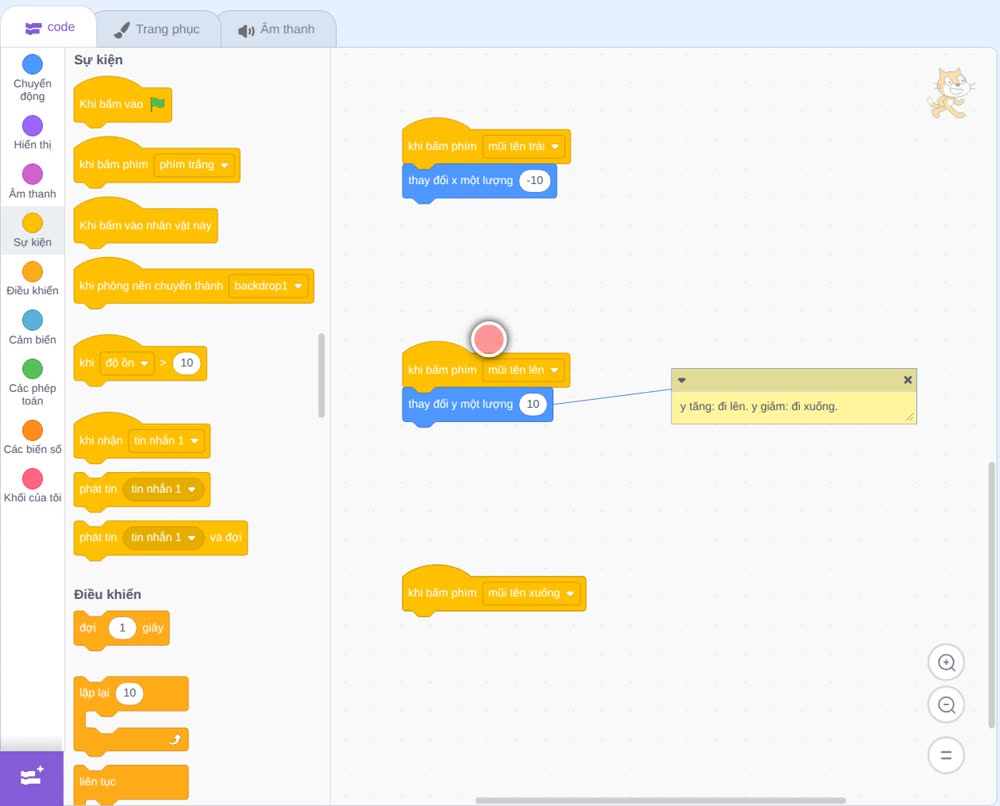
Task: Select the Khối của tôi category circle
Action: pyautogui.click(x=33, y=479)
